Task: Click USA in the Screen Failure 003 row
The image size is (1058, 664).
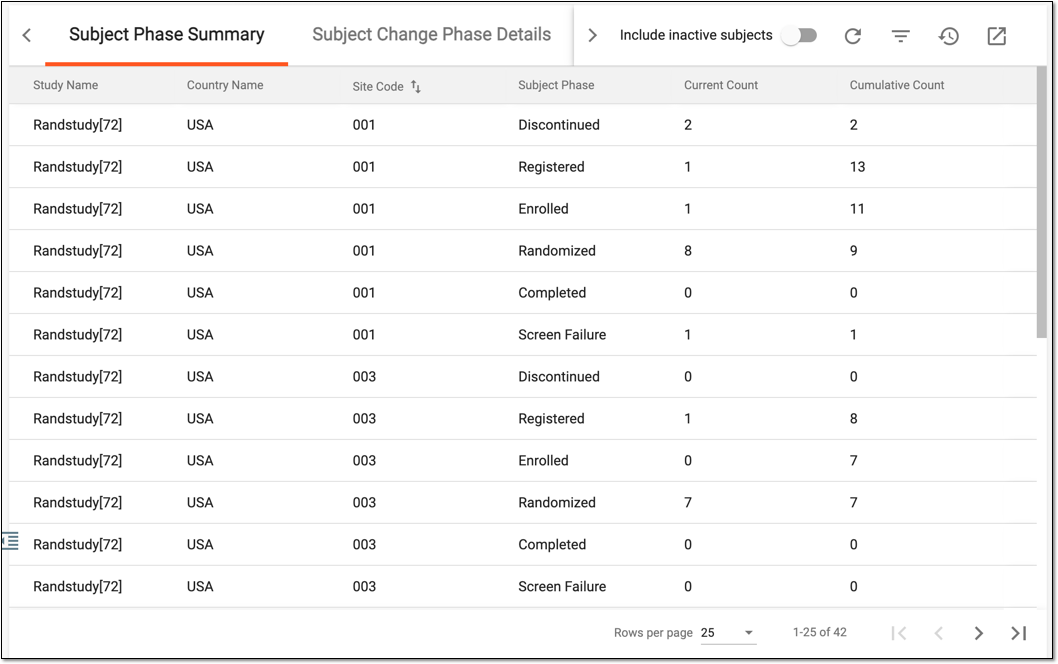Action: pyautogui.click(x=200, y=586)
